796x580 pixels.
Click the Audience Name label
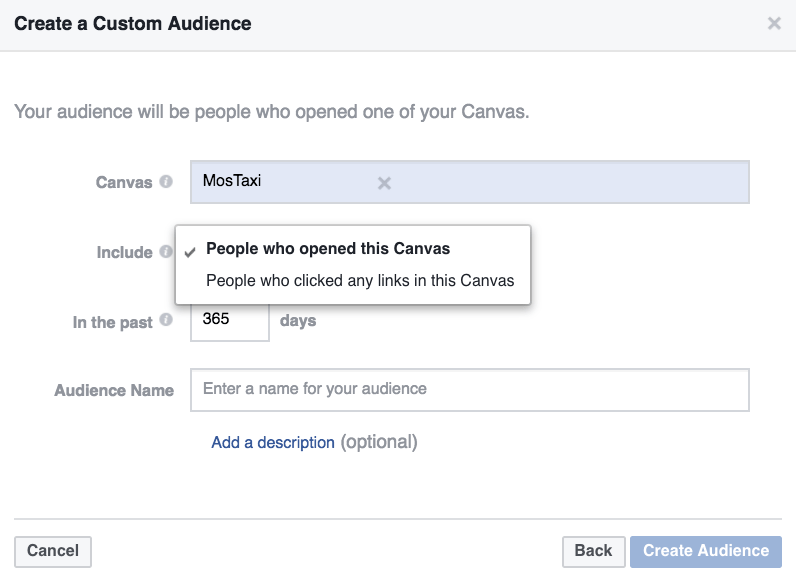click(114, 390)
